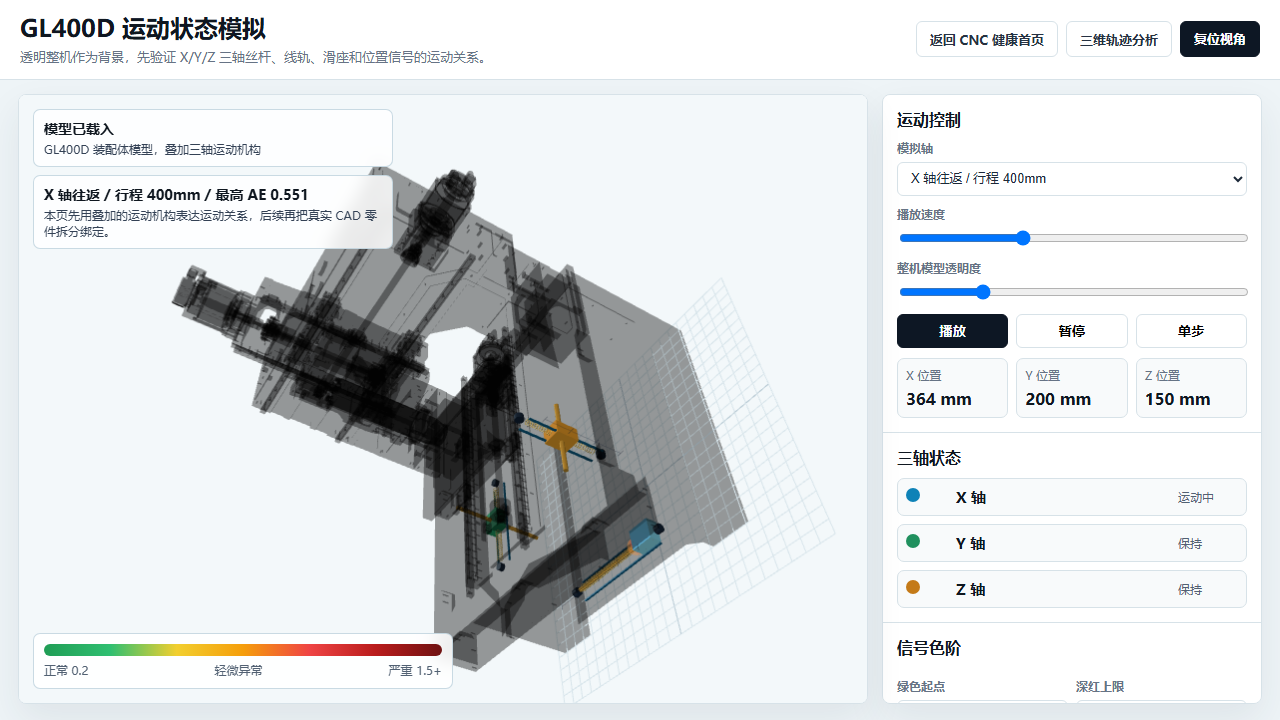Click the 三轴状态 section heading
The height and width of the screenshot is (720, 1280).
929,458
